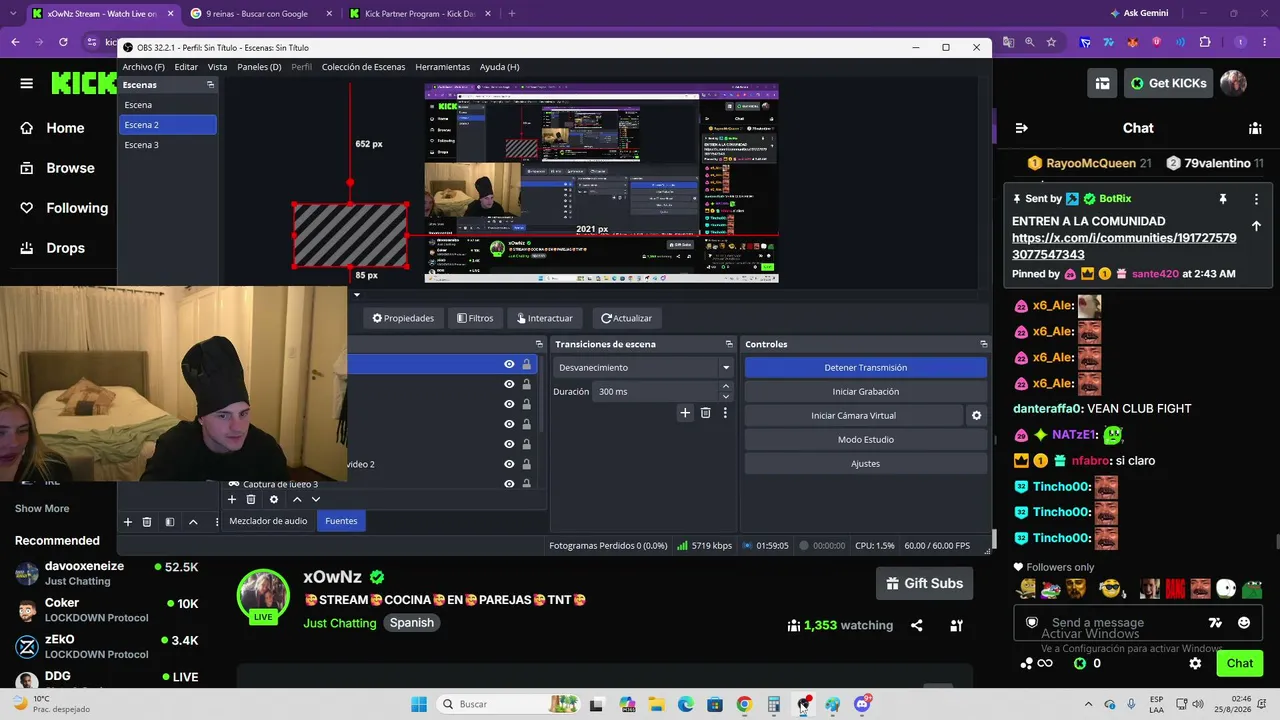
Task: Open Propiedades of the selected source
Action: [x=403, y=318]
